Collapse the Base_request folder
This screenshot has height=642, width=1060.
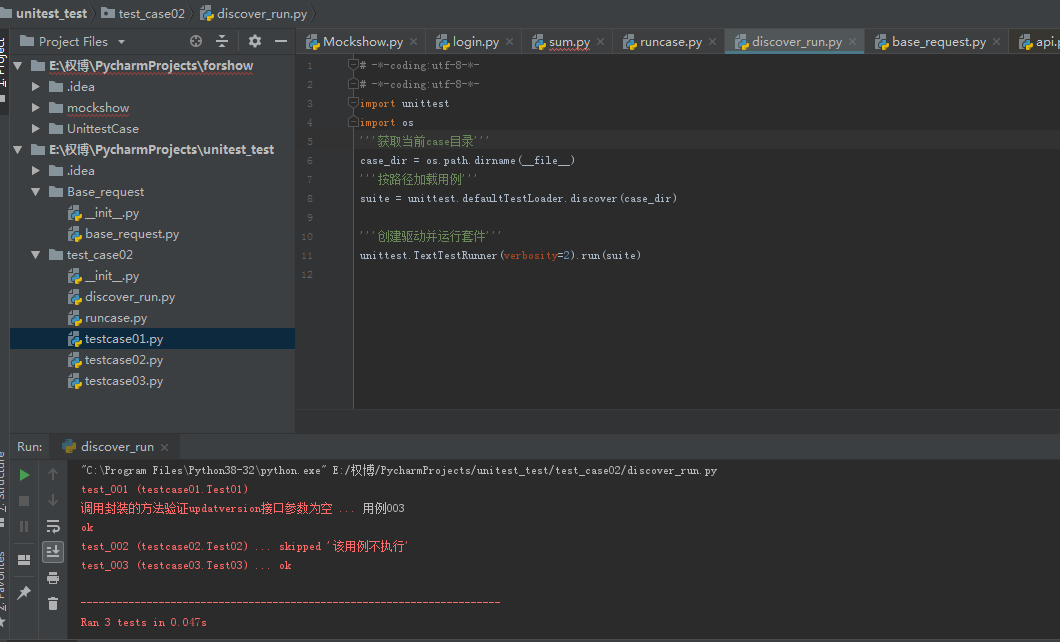(x=36, y=192)
